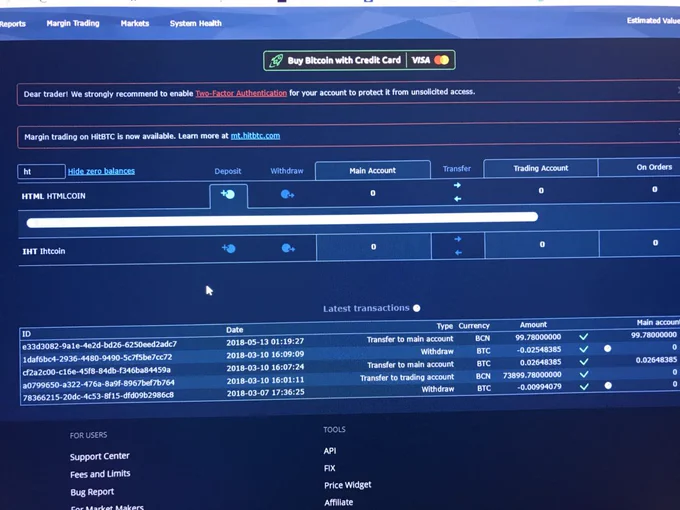This screenshot has height=510, width=680.
Task: Click the Date column header
Action: click(235, 330)
